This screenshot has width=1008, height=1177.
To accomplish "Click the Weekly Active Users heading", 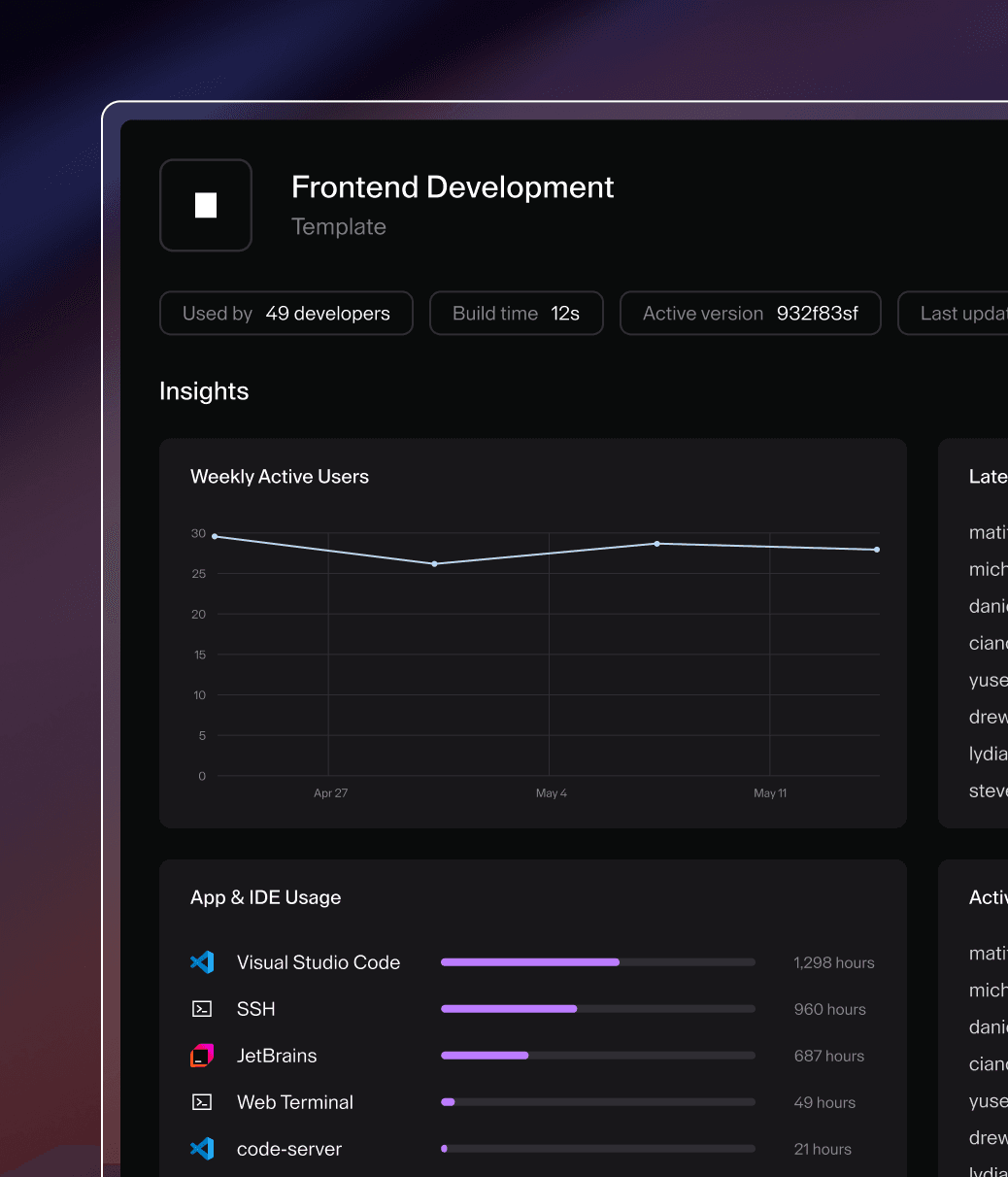I will point(280,477).
